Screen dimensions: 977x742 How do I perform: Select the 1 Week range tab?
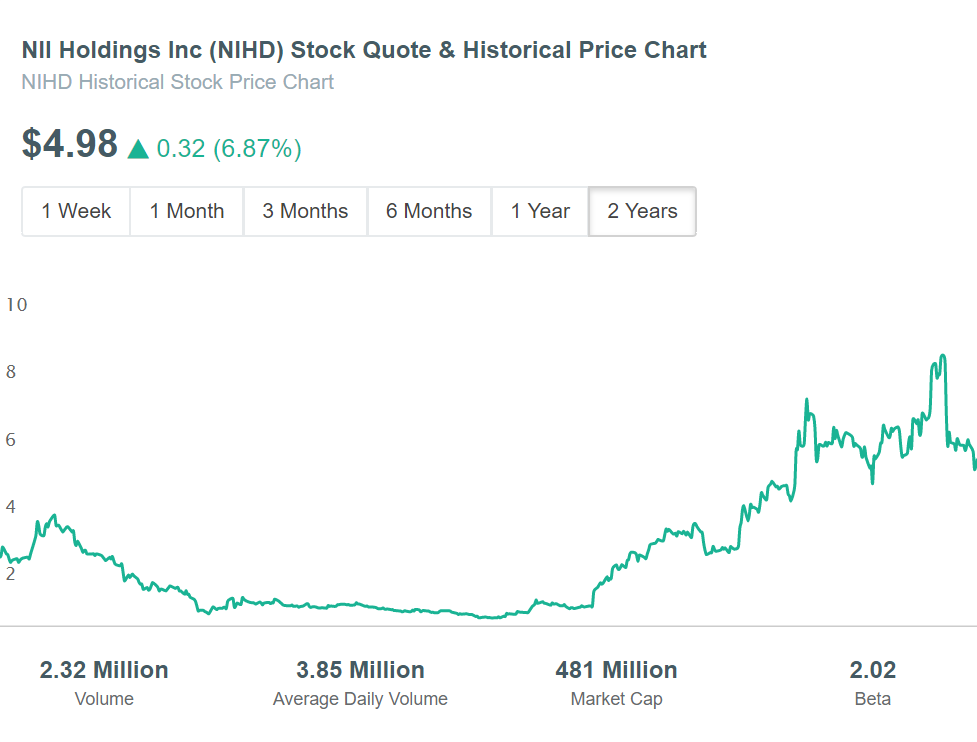point(76,211)
